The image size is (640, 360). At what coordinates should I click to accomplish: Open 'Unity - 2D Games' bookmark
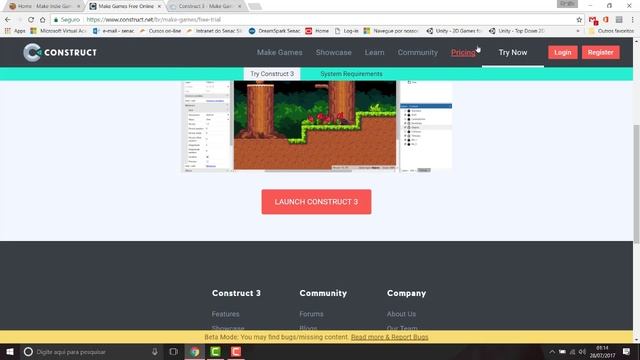point(454,31)
